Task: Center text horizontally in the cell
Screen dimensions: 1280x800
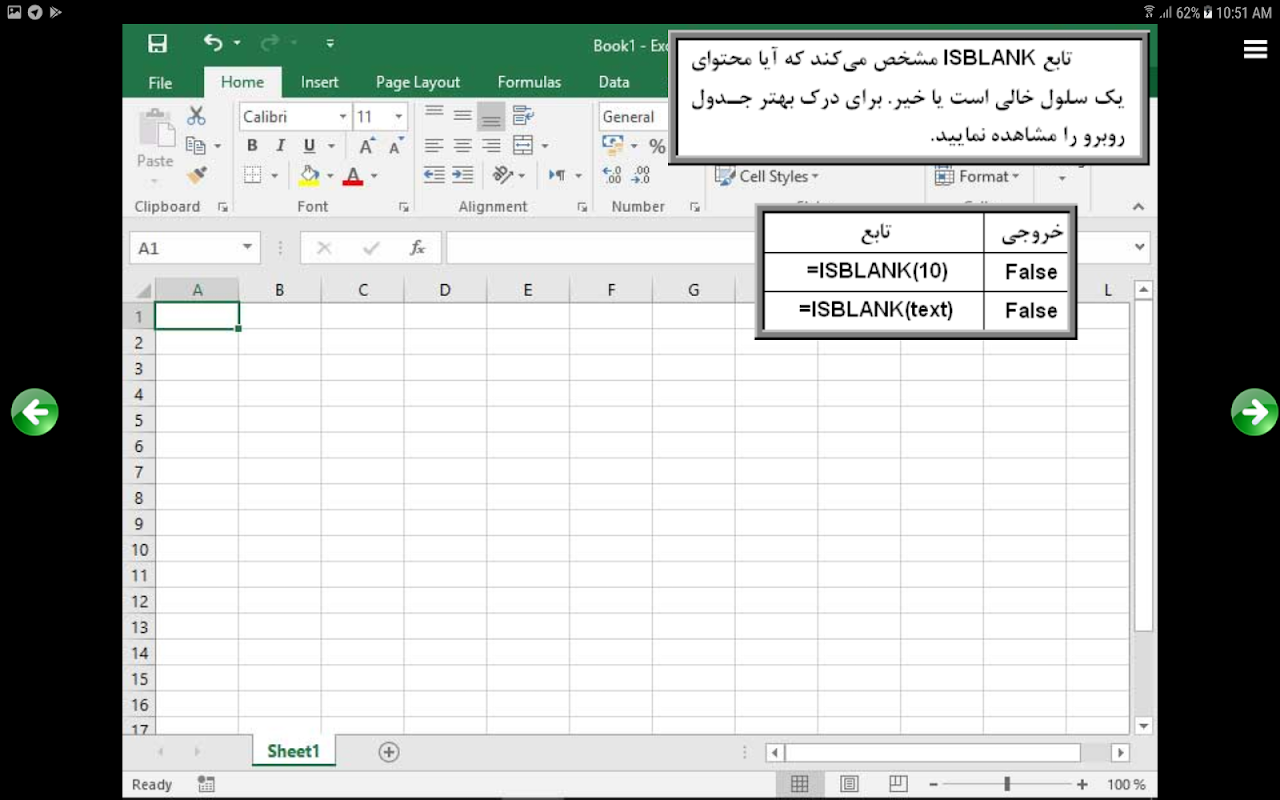Action: point(462,146)
